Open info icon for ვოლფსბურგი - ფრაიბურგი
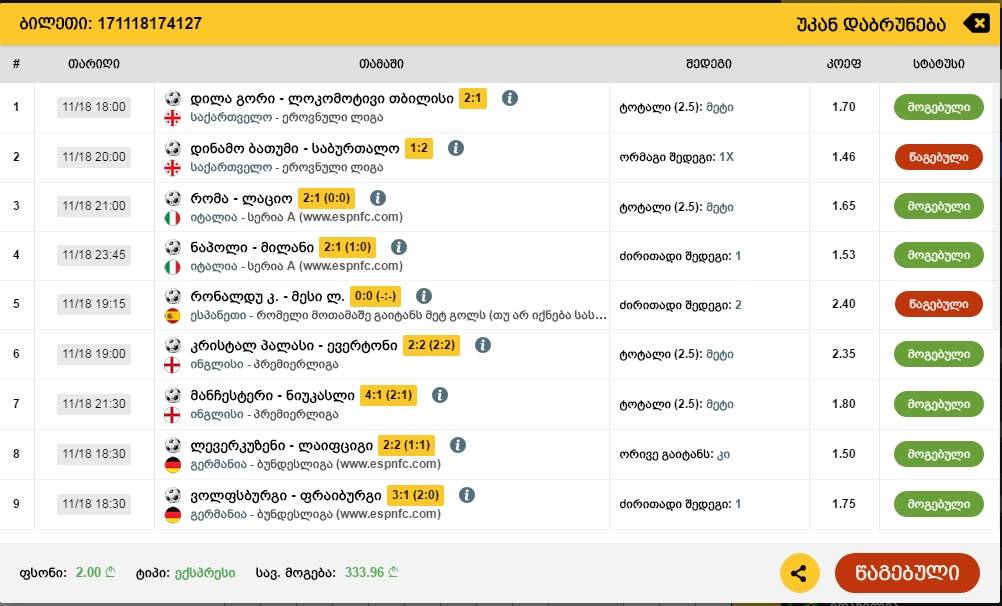The height and width of the screenshot is (606, 1002). click(467, 495)
